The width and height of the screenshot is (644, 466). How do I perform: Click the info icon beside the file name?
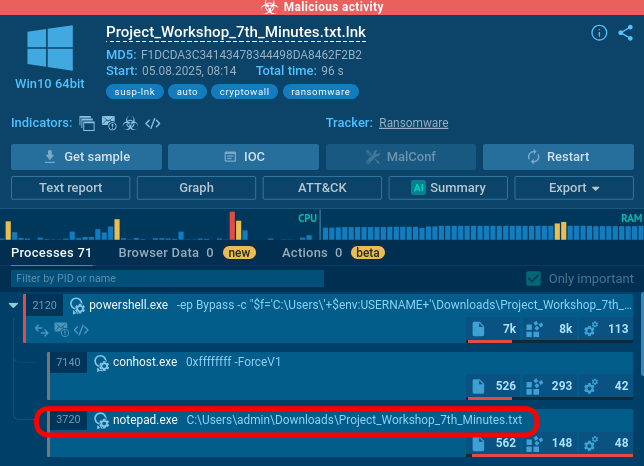599,33
